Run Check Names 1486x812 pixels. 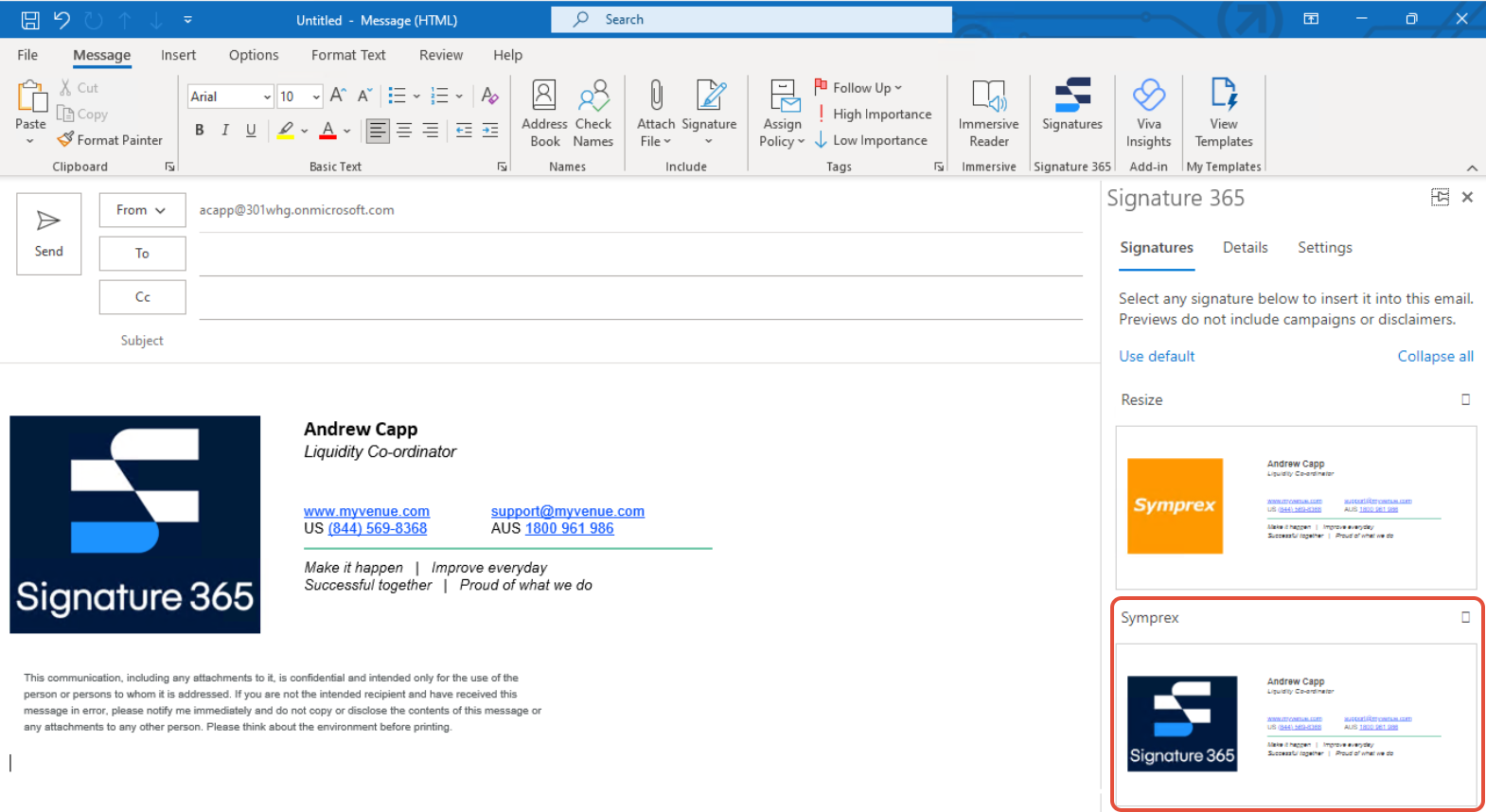[x=593, y=114]
